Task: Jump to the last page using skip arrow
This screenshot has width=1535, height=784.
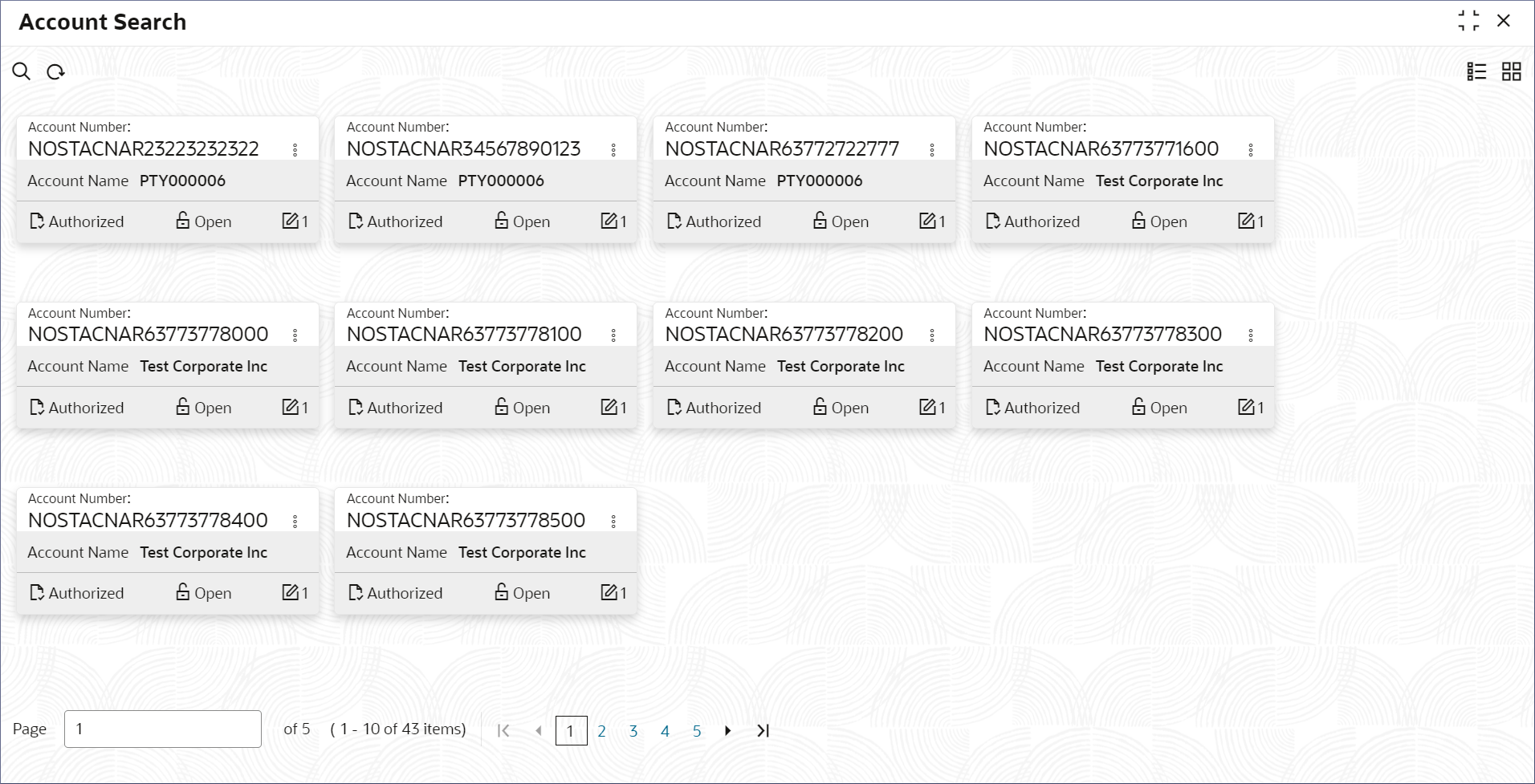Action: click(761, 731)
